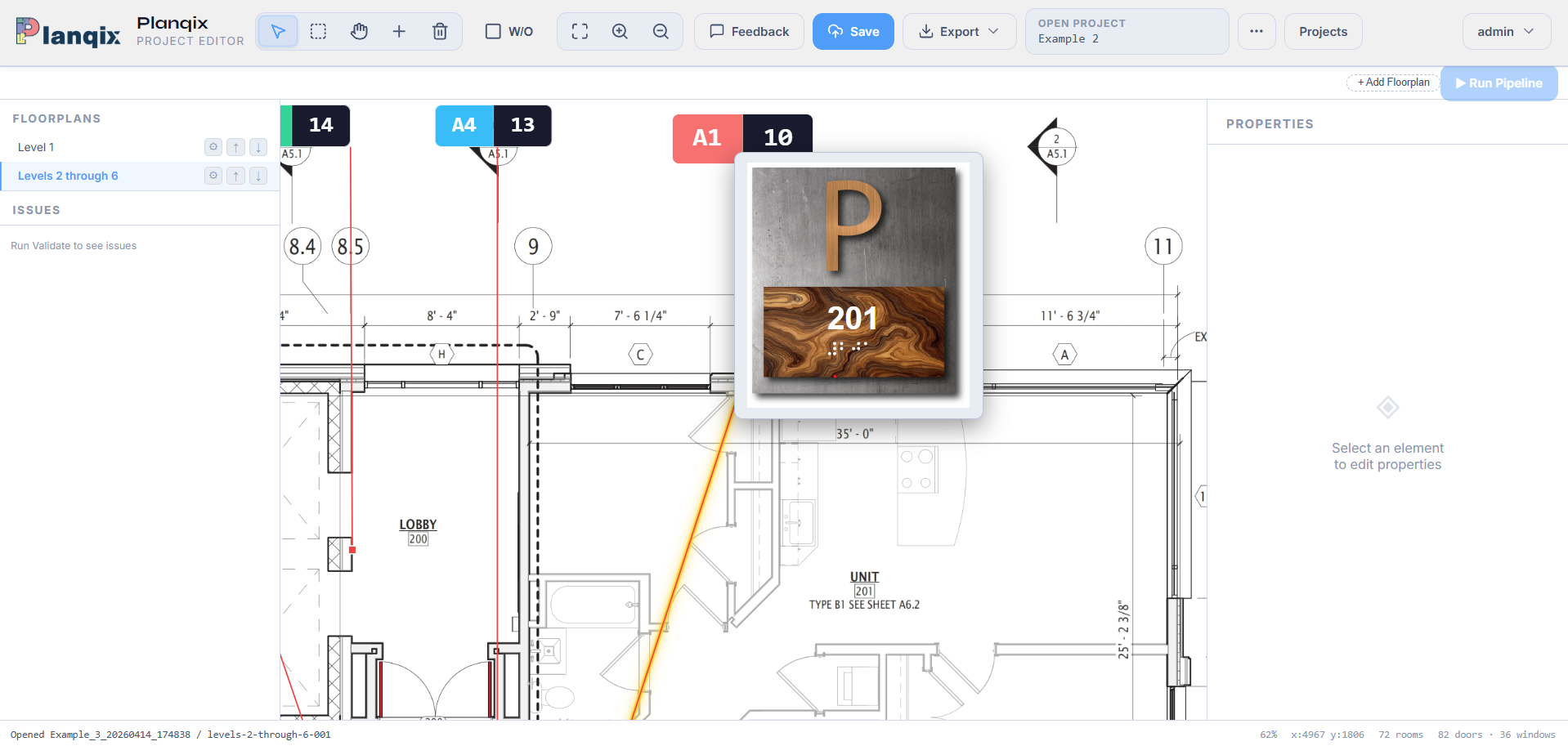This screenshot has height=746, width=1568.
Task: Zoom out of the floorplan
Action: click(661, 32)
